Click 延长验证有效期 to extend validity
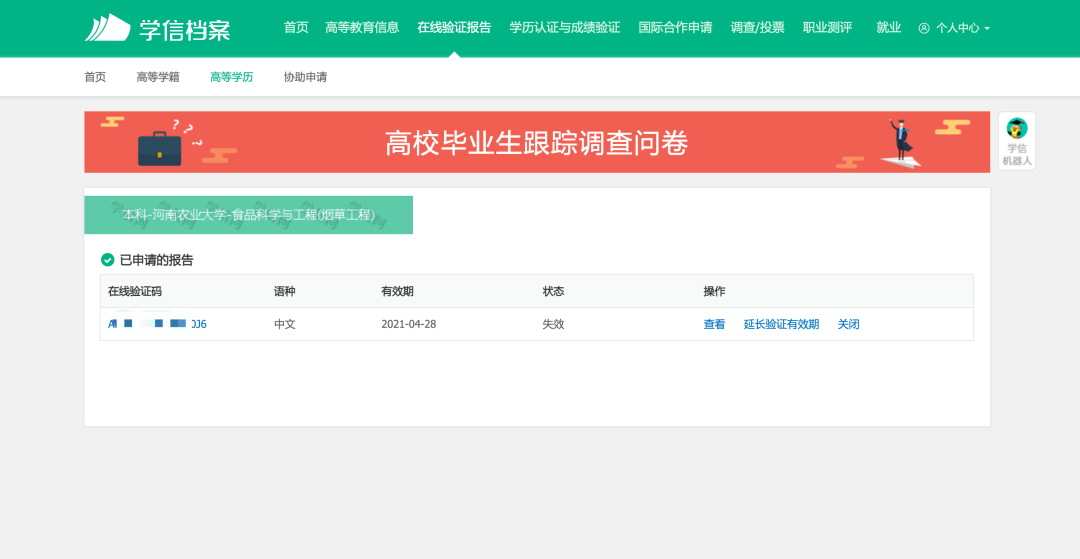The width and height of the screenshot is (1080, 559). (x=781, y=324)
